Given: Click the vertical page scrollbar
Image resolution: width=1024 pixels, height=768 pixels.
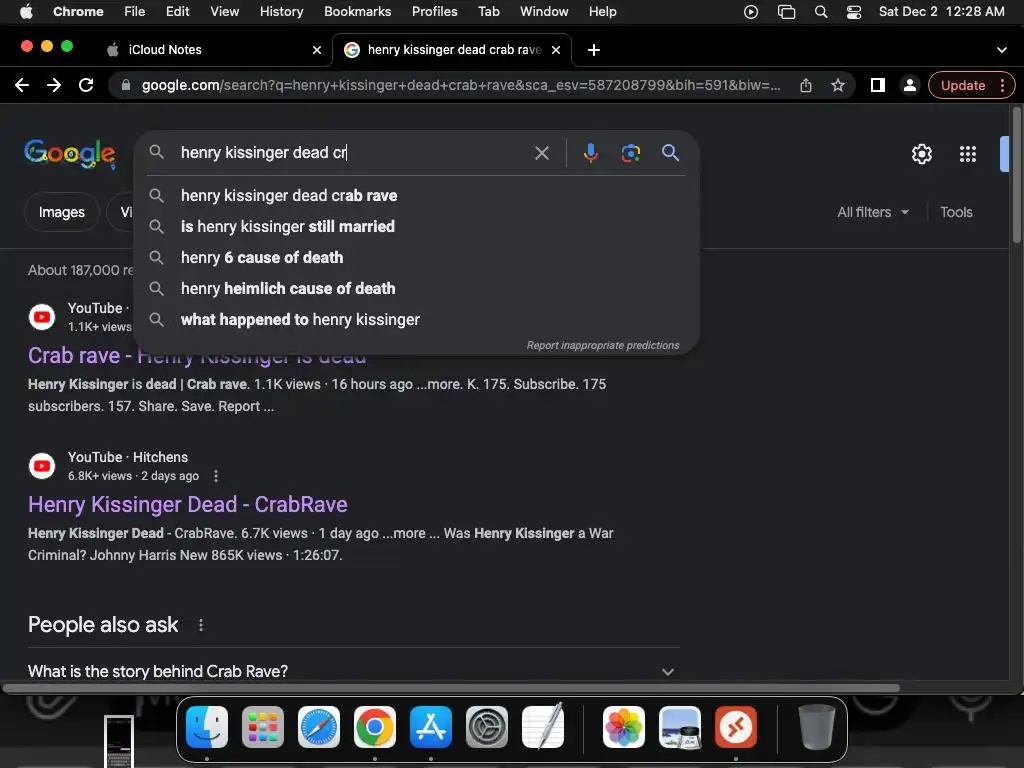Looking at the screenshot, I should (x=1016, y=176).
